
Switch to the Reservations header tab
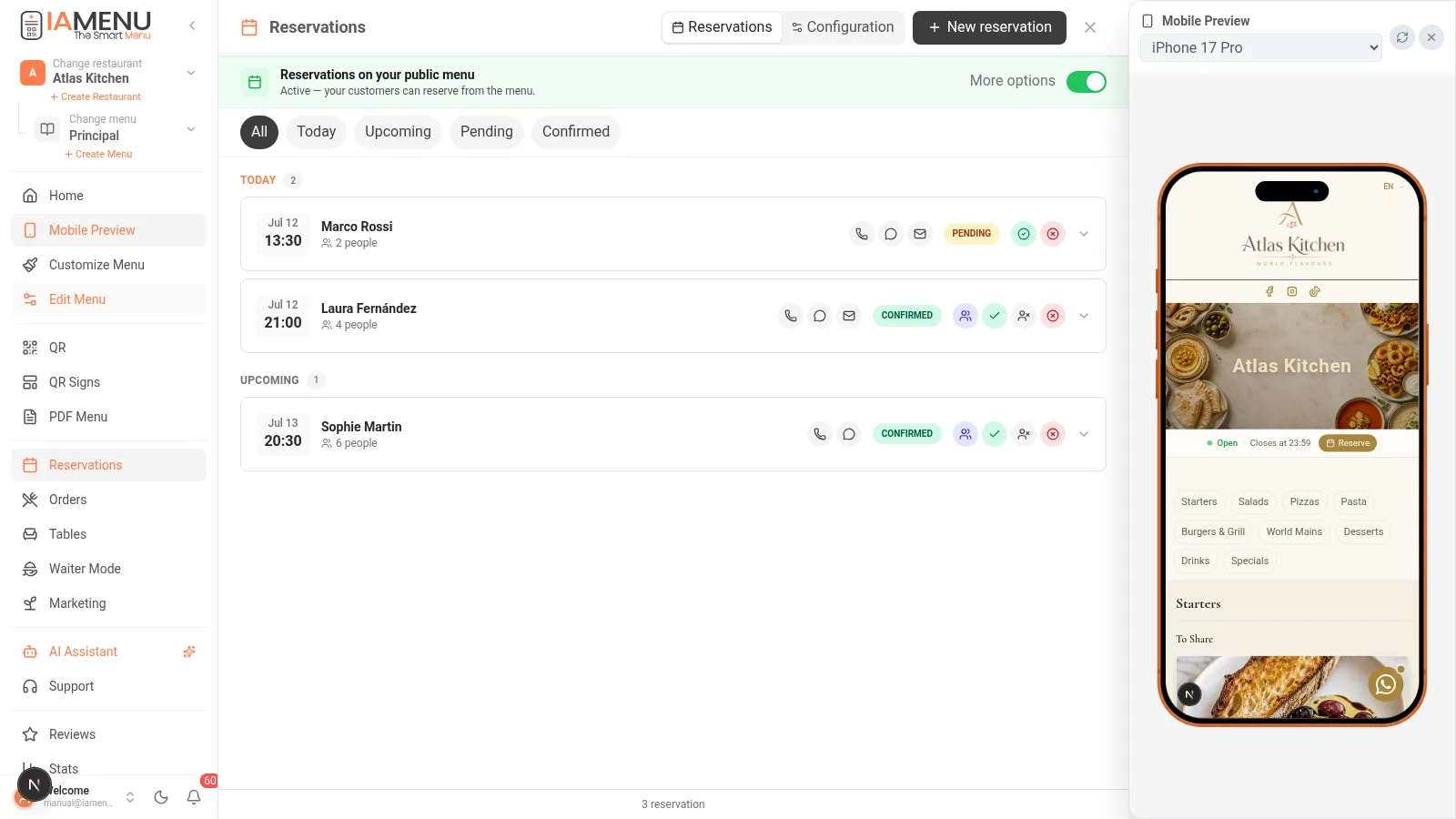[x=722, y=27]
